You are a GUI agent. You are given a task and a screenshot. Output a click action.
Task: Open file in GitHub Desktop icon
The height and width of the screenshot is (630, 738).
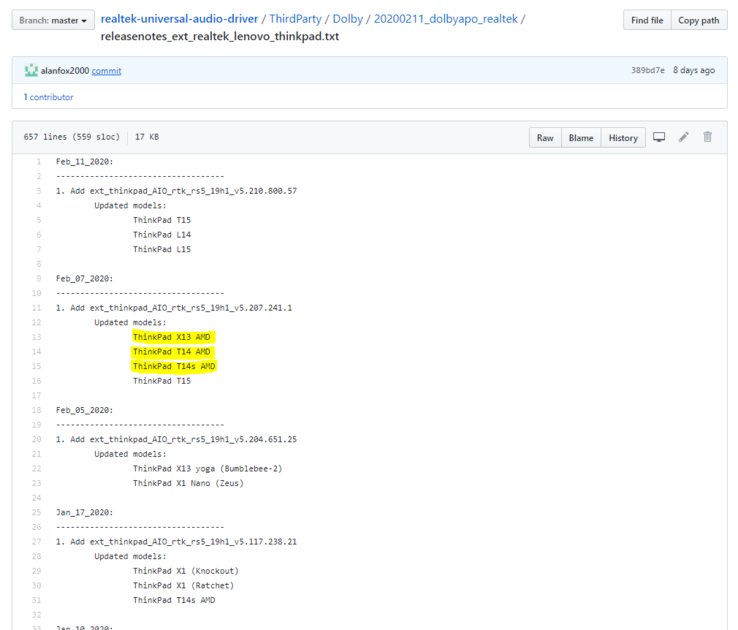click(659, 137)
